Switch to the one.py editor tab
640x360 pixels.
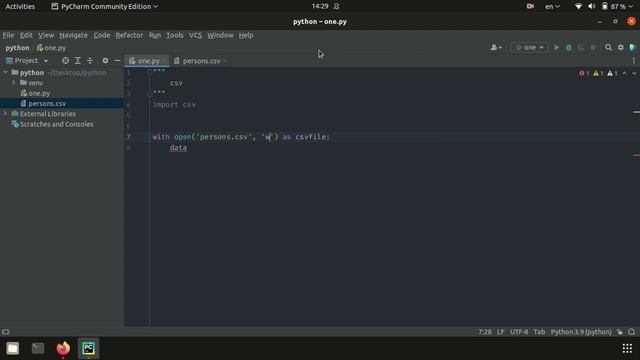[x=145, y=61]
